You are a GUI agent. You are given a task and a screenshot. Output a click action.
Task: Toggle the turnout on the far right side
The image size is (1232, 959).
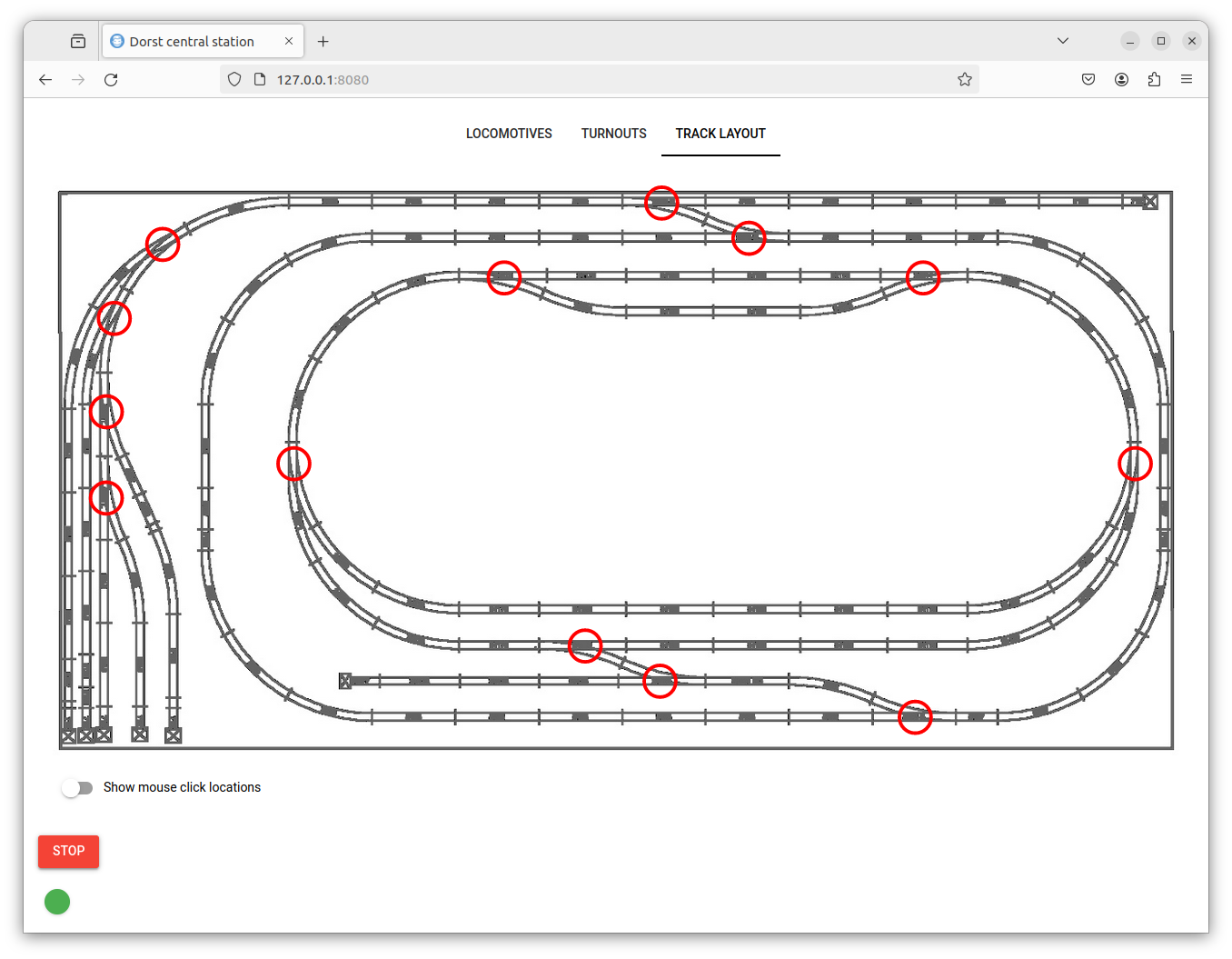pyautogui.click(x=1135, y=464)
